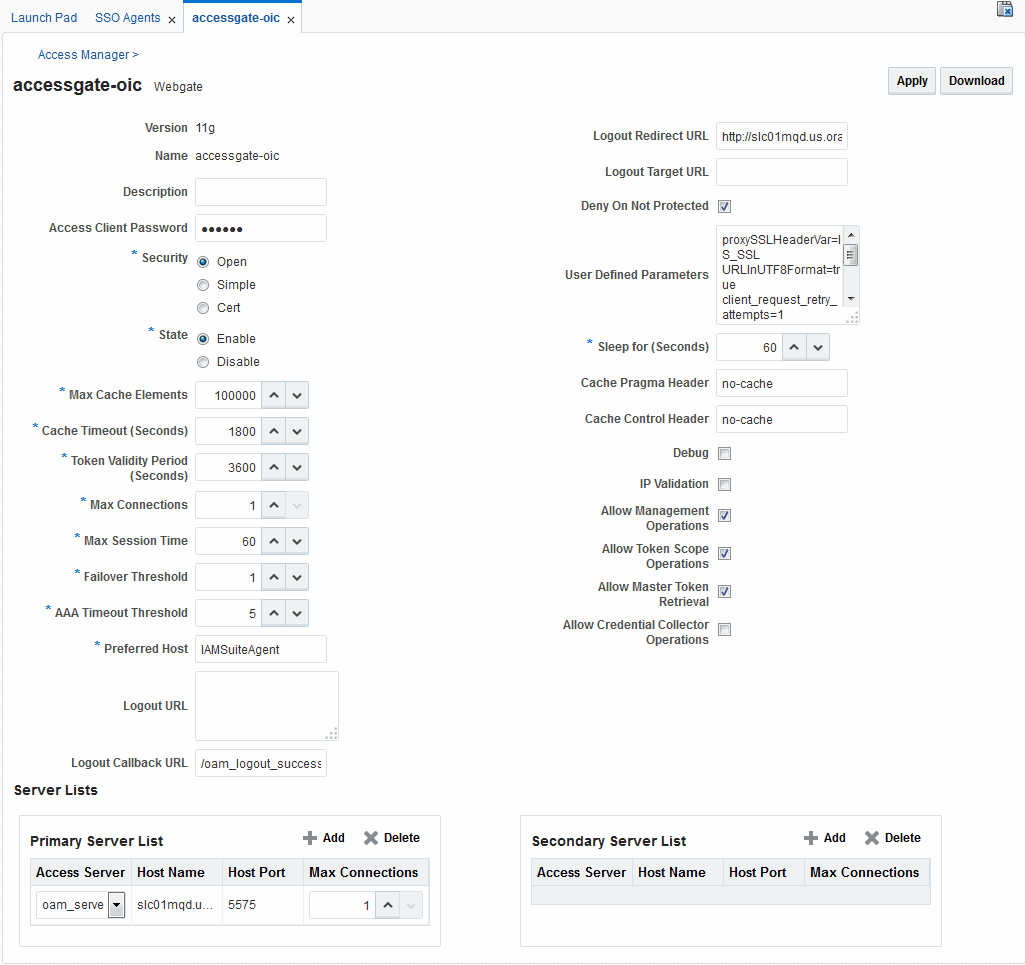Image resolution: width=1025 pixels, height=965 pixels.
Task: Click the Cache Pragma Header field
Action: click(782, 384)
